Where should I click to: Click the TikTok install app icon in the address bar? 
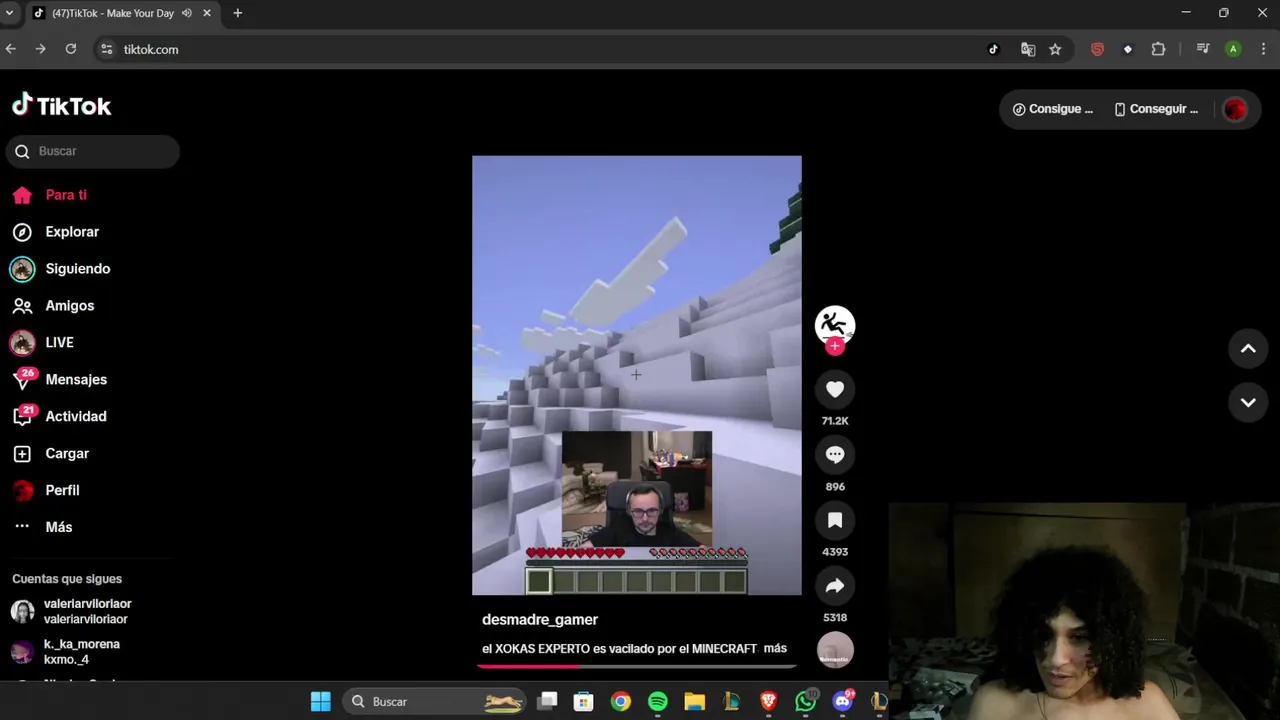pyautogui.click(x=993, y=49)
